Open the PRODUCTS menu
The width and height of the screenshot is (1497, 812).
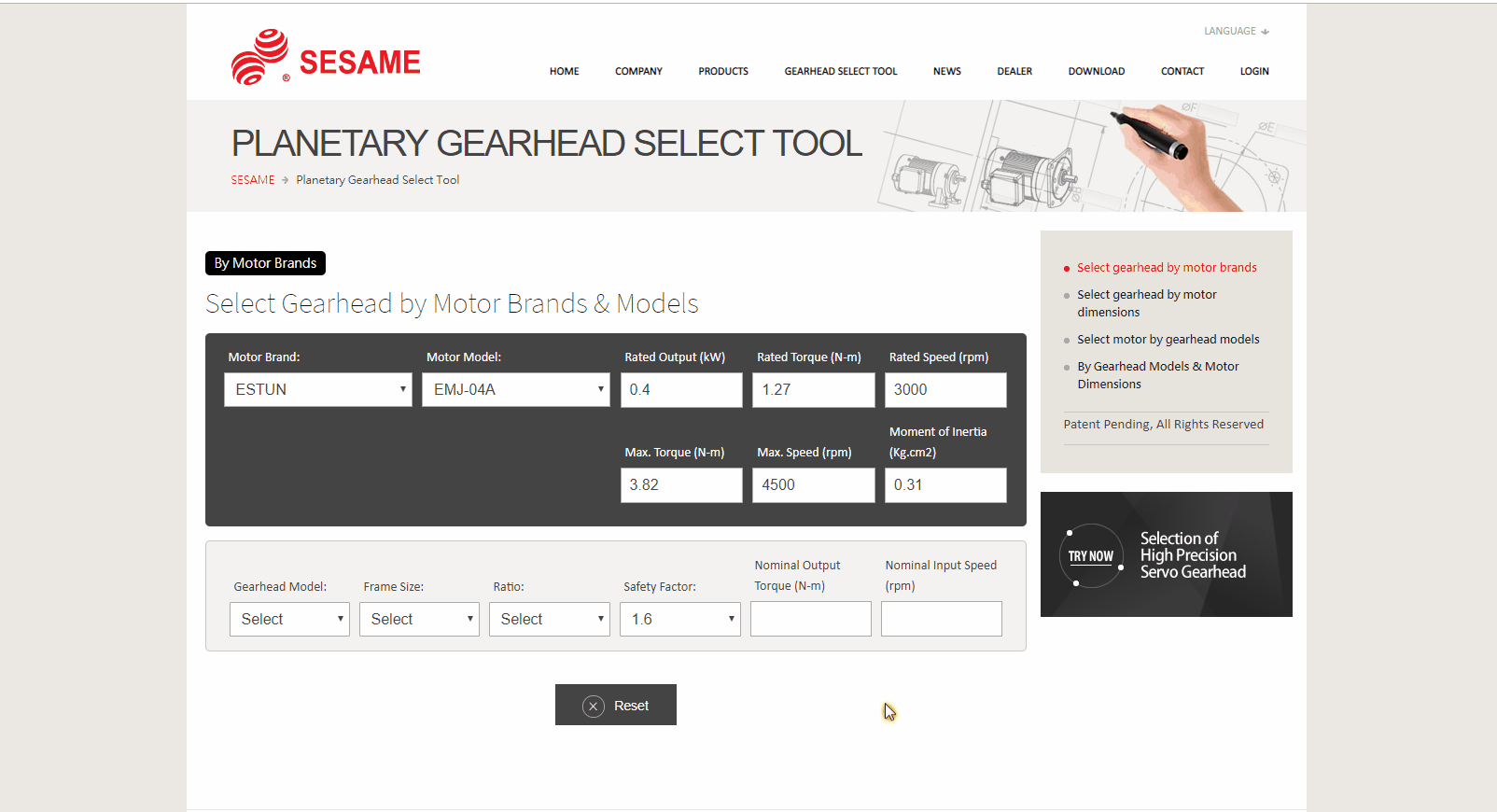(723, 71)
